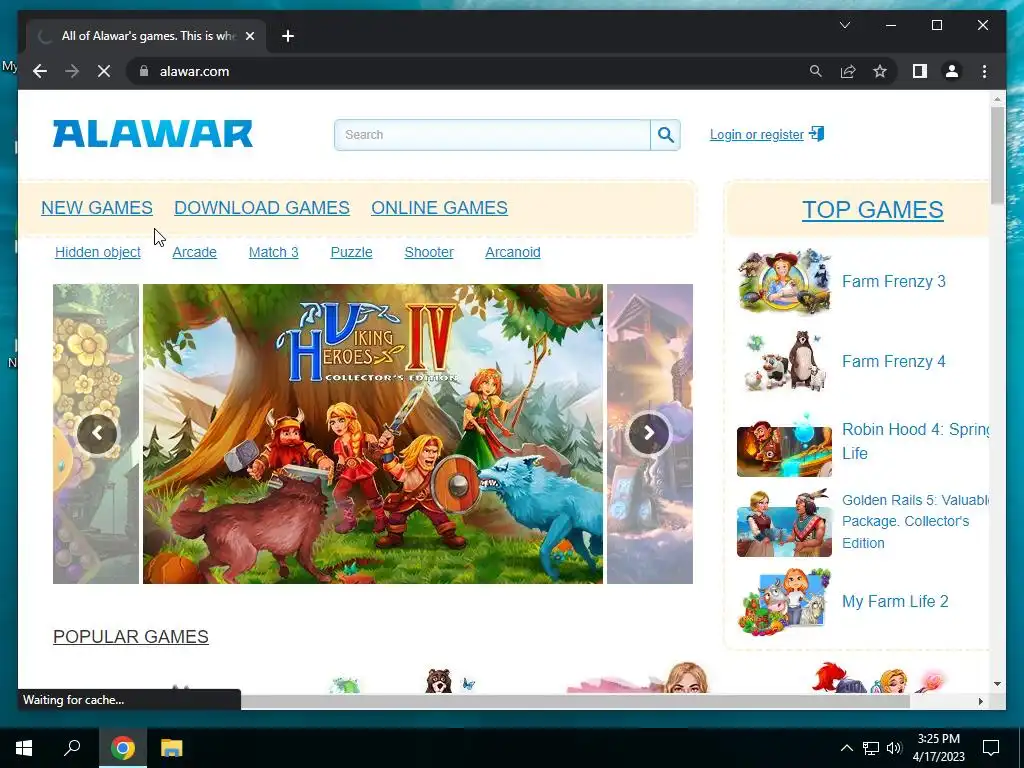
Task: Open the tab search chevron in title bar
Action: coord(844,25)
